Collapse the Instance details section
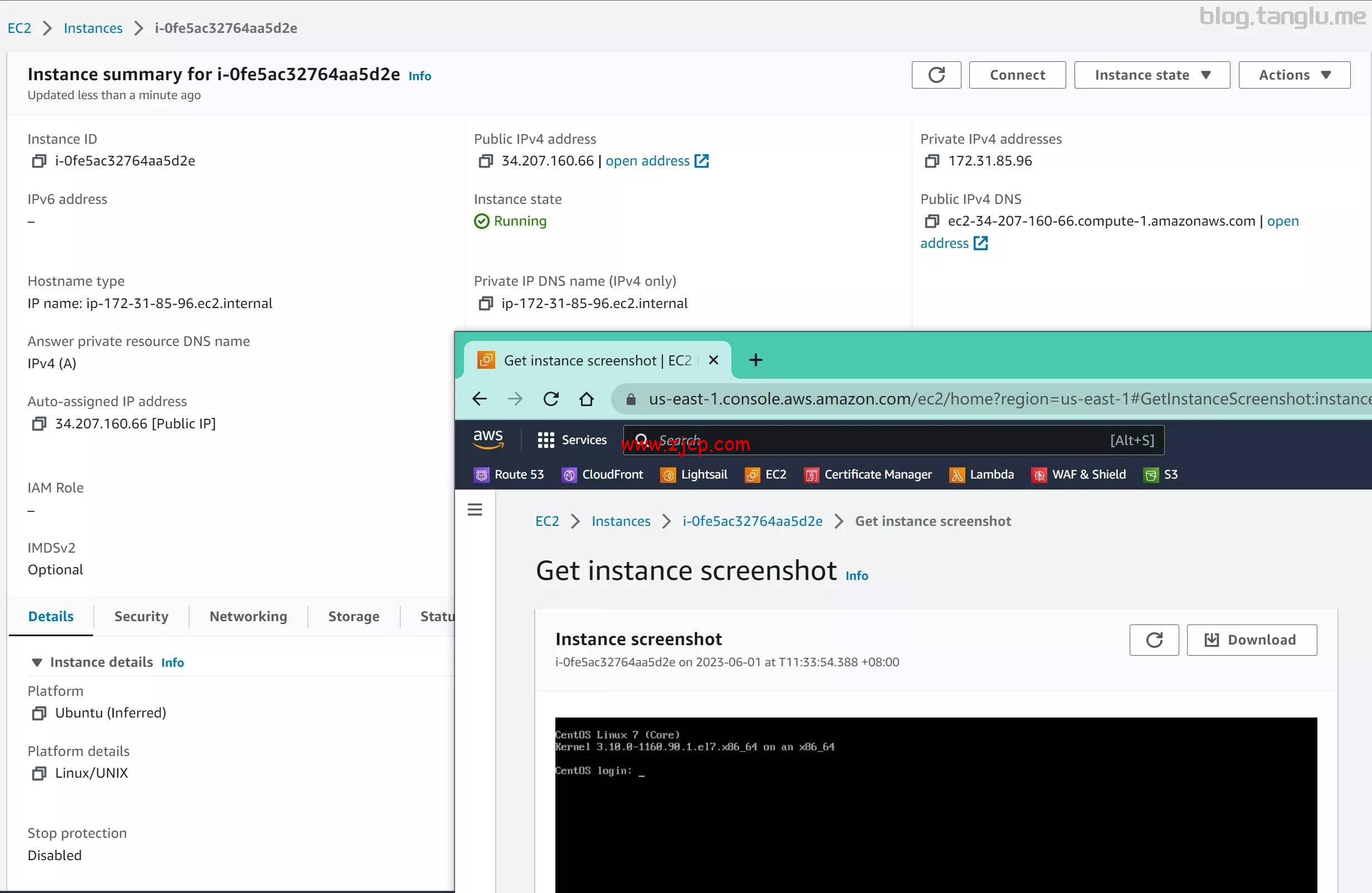1372x893 pixels. tap(37, 662)
